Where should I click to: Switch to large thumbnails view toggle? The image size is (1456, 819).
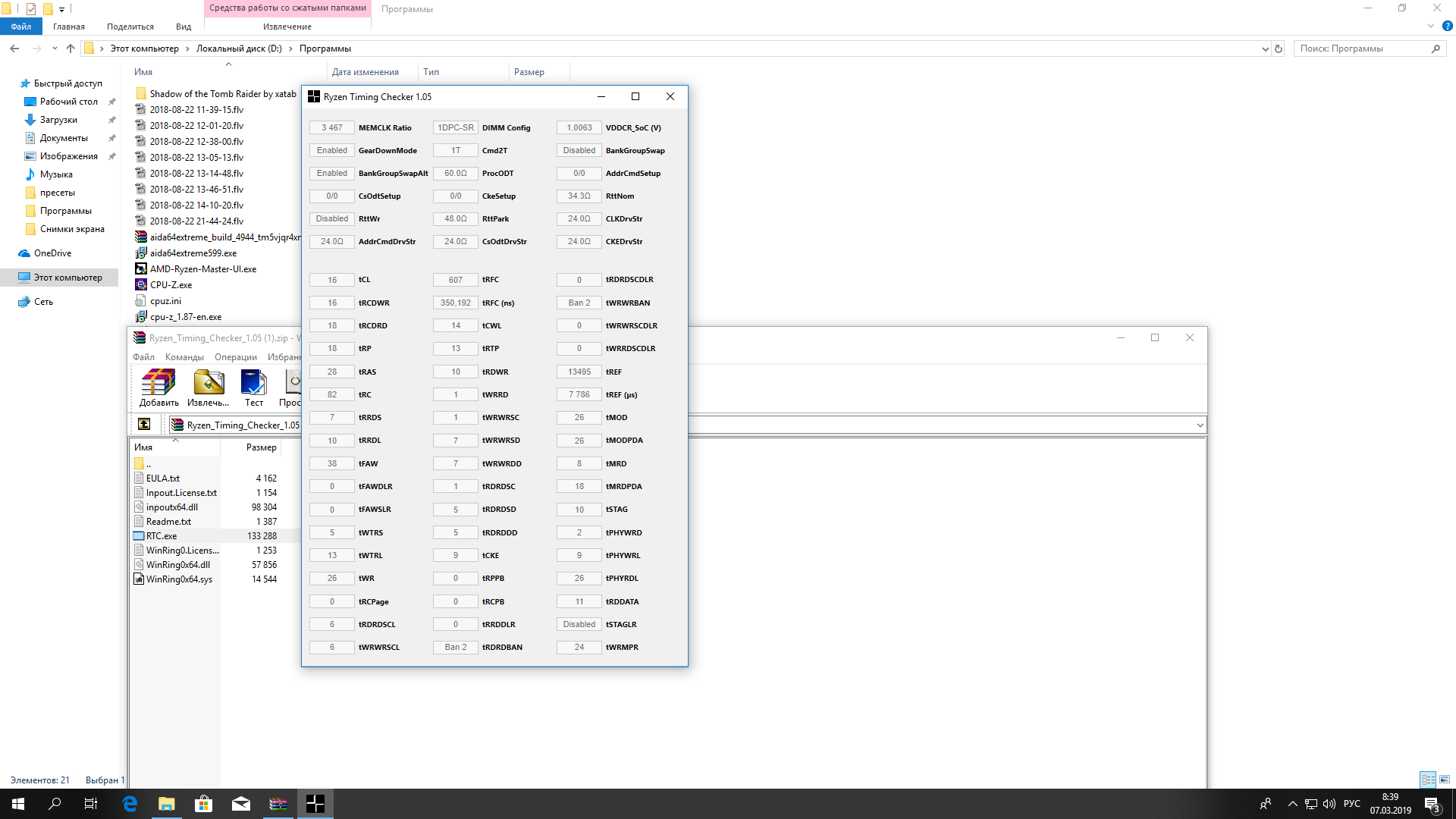[x=1445, y=780]
